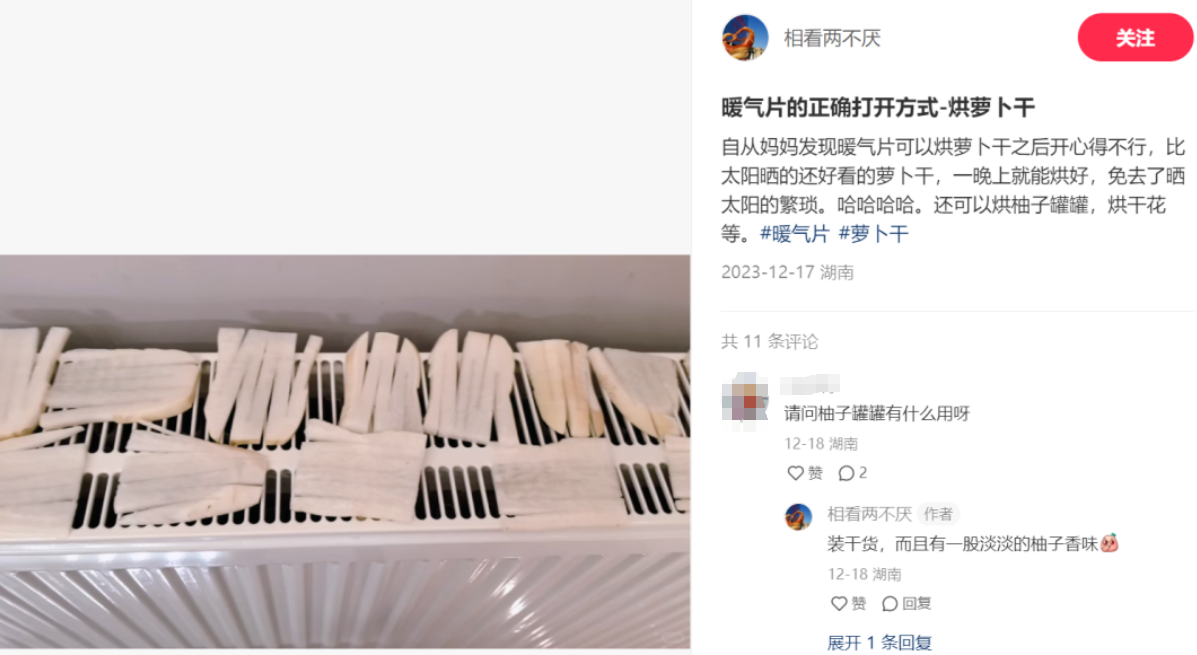Expand replies via 展开 1 条回复

(x=879, y=643)
